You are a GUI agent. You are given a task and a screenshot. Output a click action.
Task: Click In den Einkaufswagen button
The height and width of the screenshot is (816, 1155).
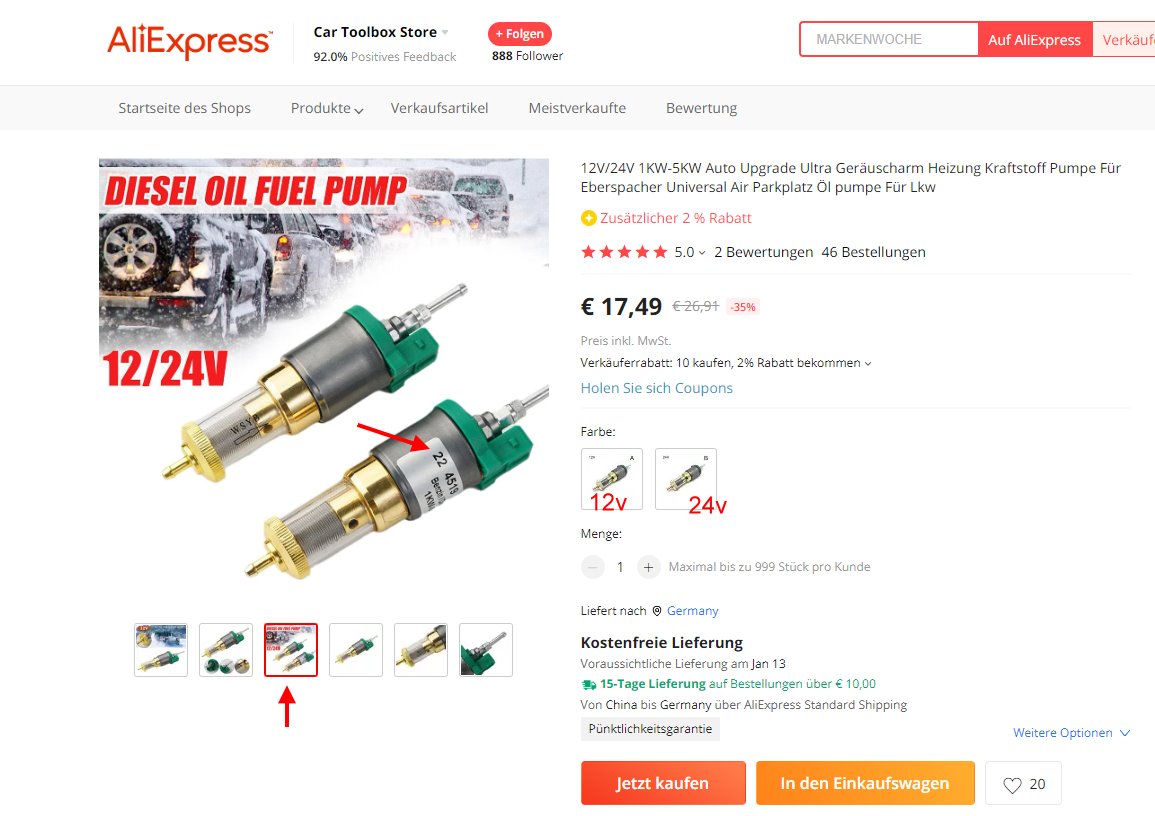[x=865, y=783]
